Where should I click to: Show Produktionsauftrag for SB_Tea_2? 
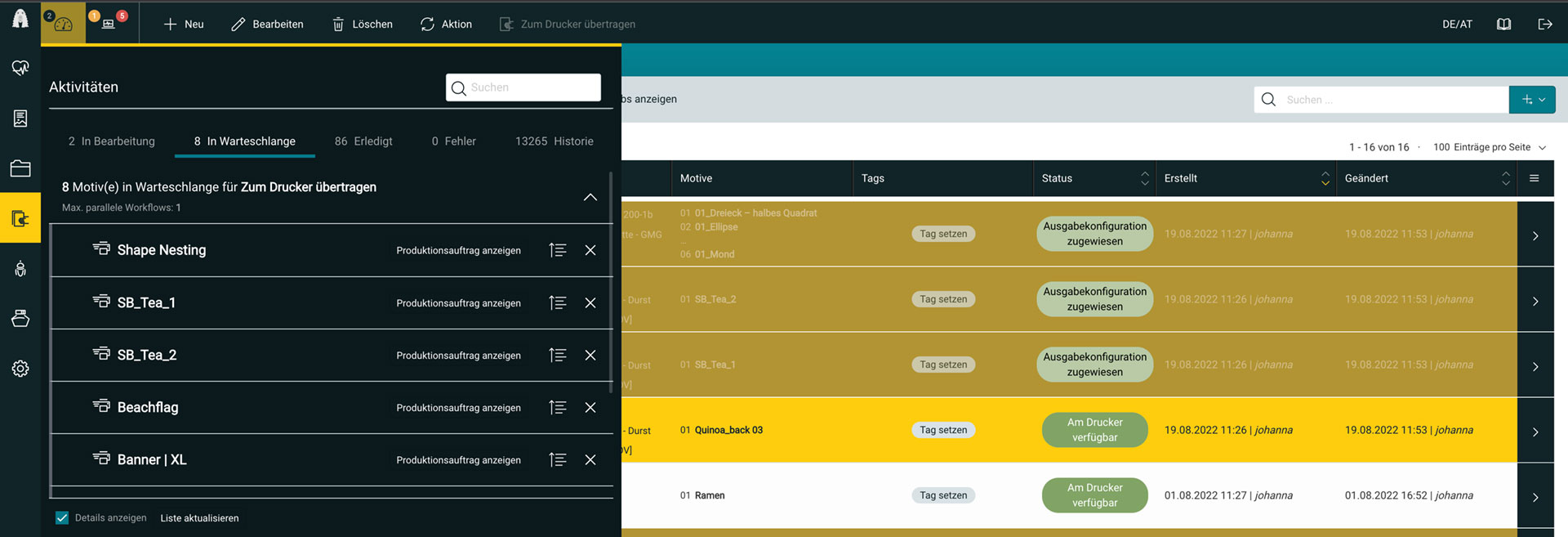coord(458,356)
